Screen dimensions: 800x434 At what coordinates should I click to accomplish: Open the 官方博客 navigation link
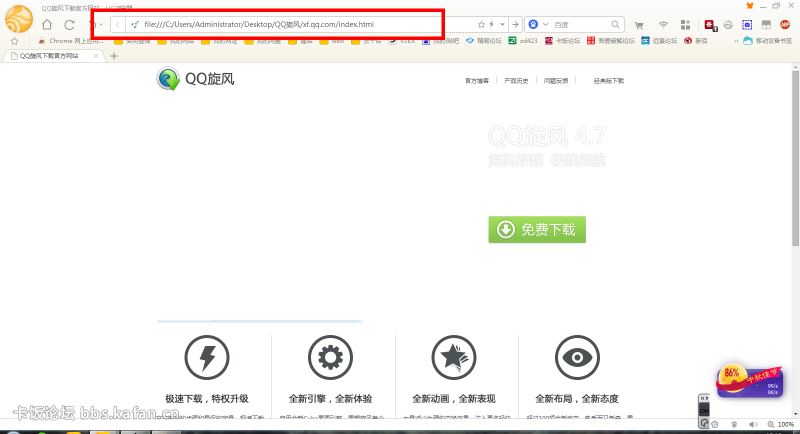[477, 81]
